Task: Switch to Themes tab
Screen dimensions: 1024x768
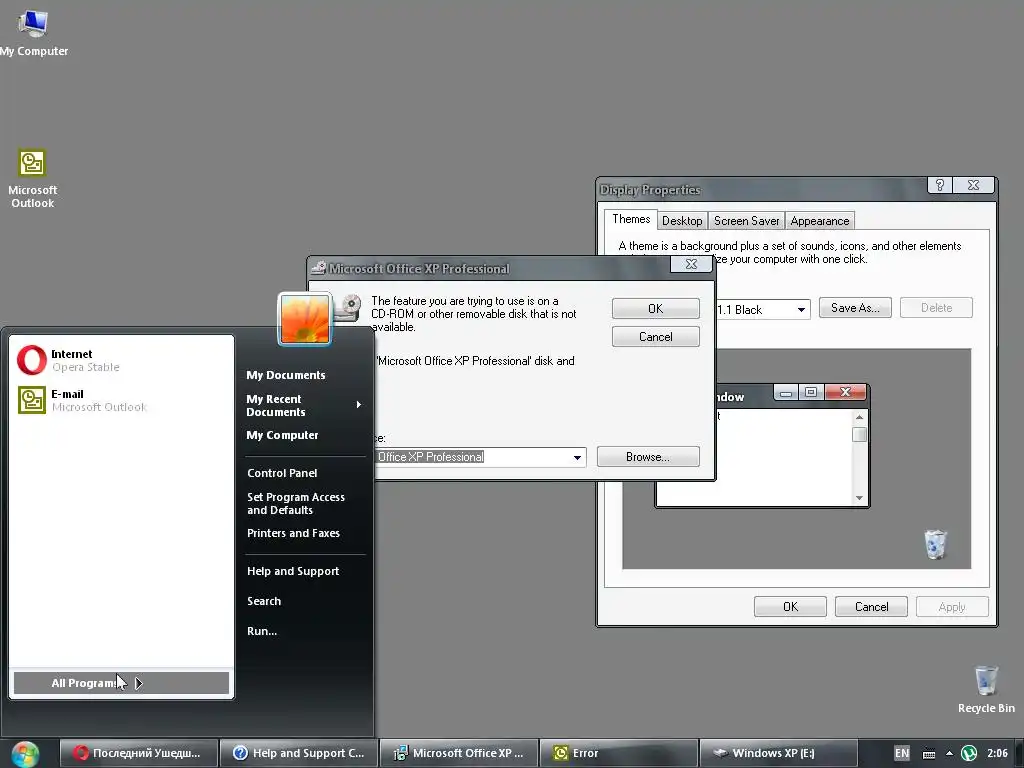Action: coord(631,219)
